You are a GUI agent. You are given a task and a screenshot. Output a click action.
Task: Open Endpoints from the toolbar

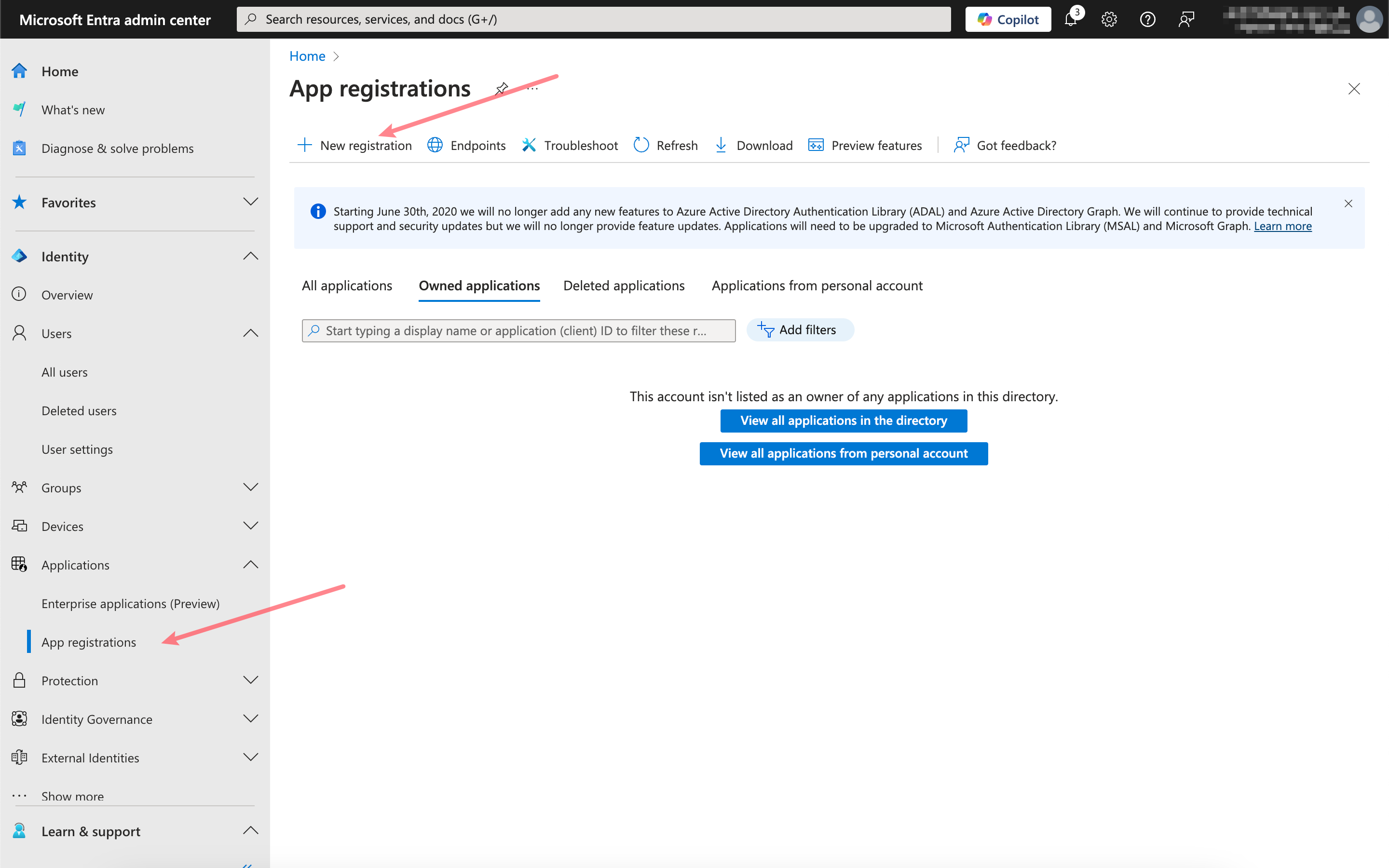[467, 145]
